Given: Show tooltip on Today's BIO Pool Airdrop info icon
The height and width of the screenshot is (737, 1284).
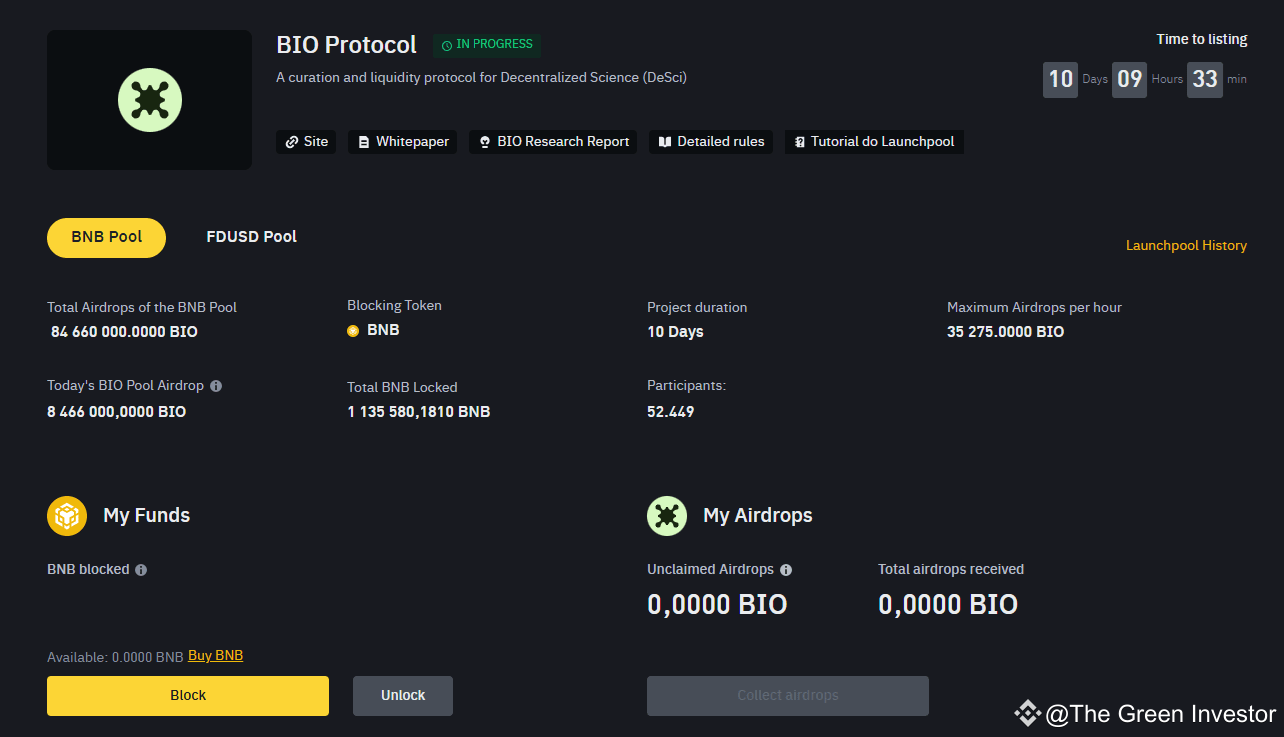Looking at the screenshot, I should click(x=218, y=385).
